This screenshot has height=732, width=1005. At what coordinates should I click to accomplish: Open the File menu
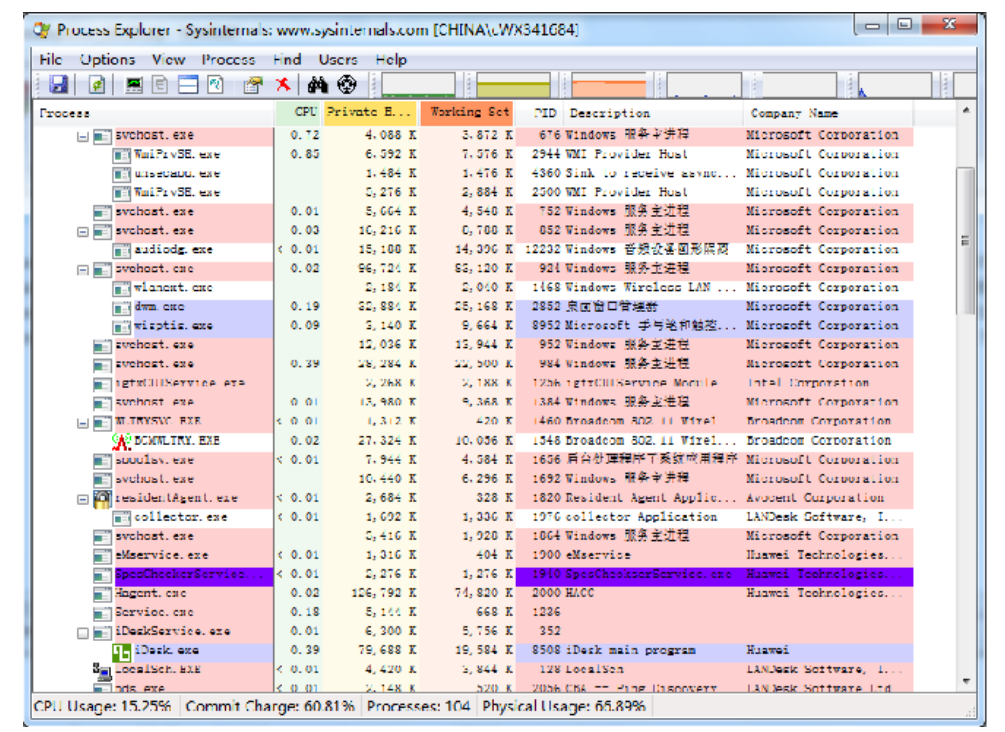pyautogui.click(x=51, y=60)
